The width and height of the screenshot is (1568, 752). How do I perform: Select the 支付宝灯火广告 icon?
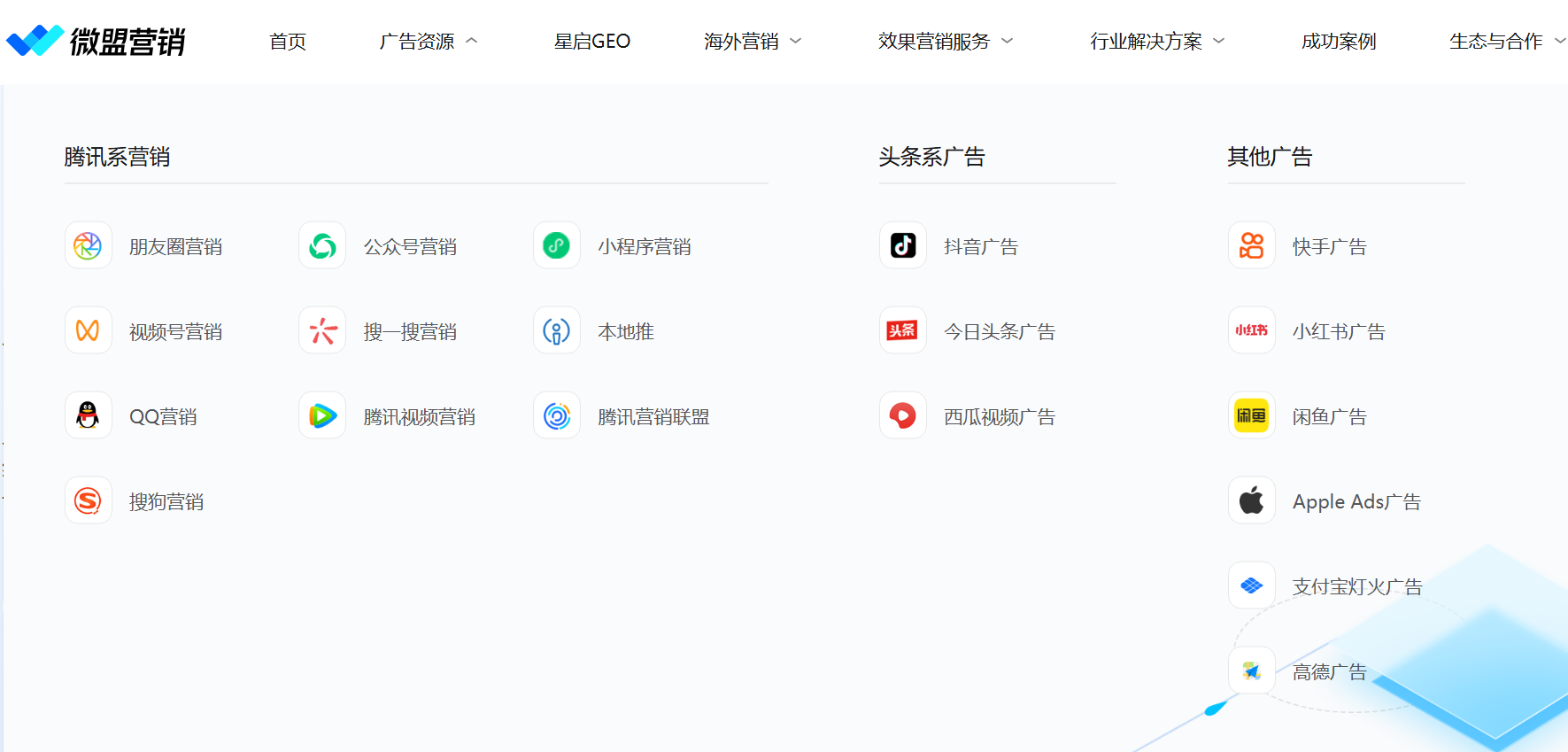1252,585
